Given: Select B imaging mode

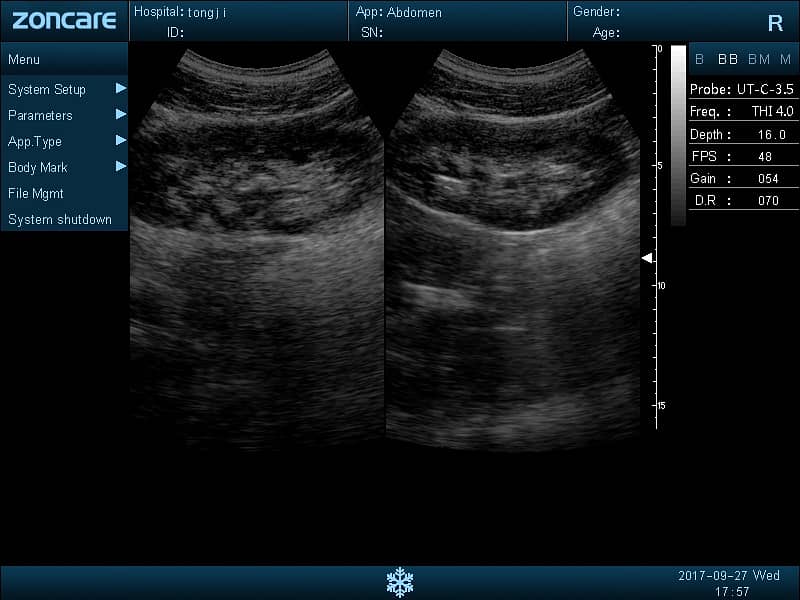Looking at the screenshot, I should (699, 59).
